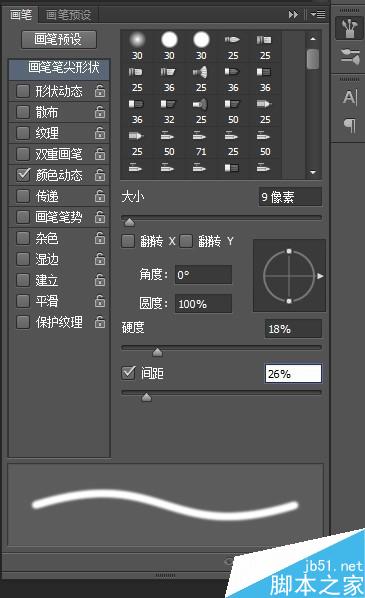This screenshot has width=365, height=598.
Task: Enable the 纹理 checkbox
Action: 23,133
